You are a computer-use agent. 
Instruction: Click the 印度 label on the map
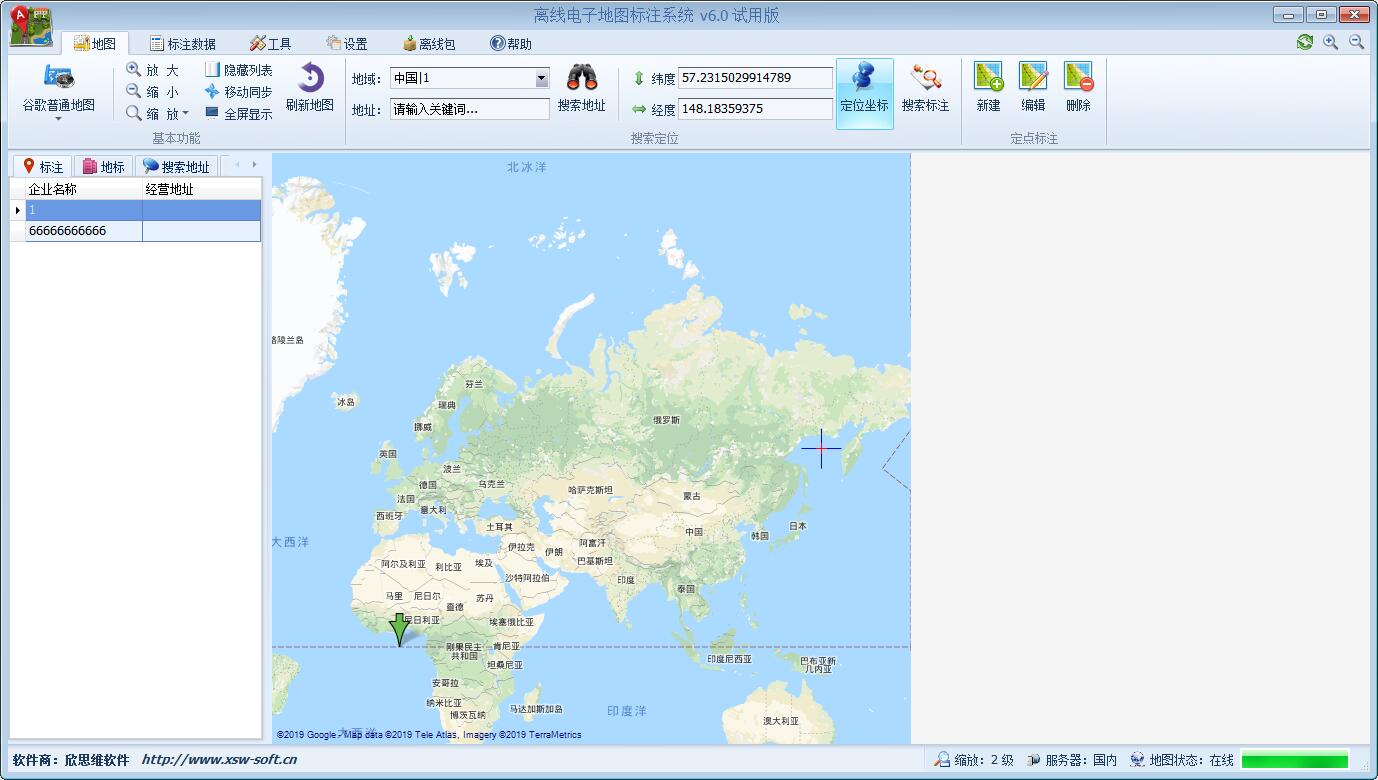(626, 580)
